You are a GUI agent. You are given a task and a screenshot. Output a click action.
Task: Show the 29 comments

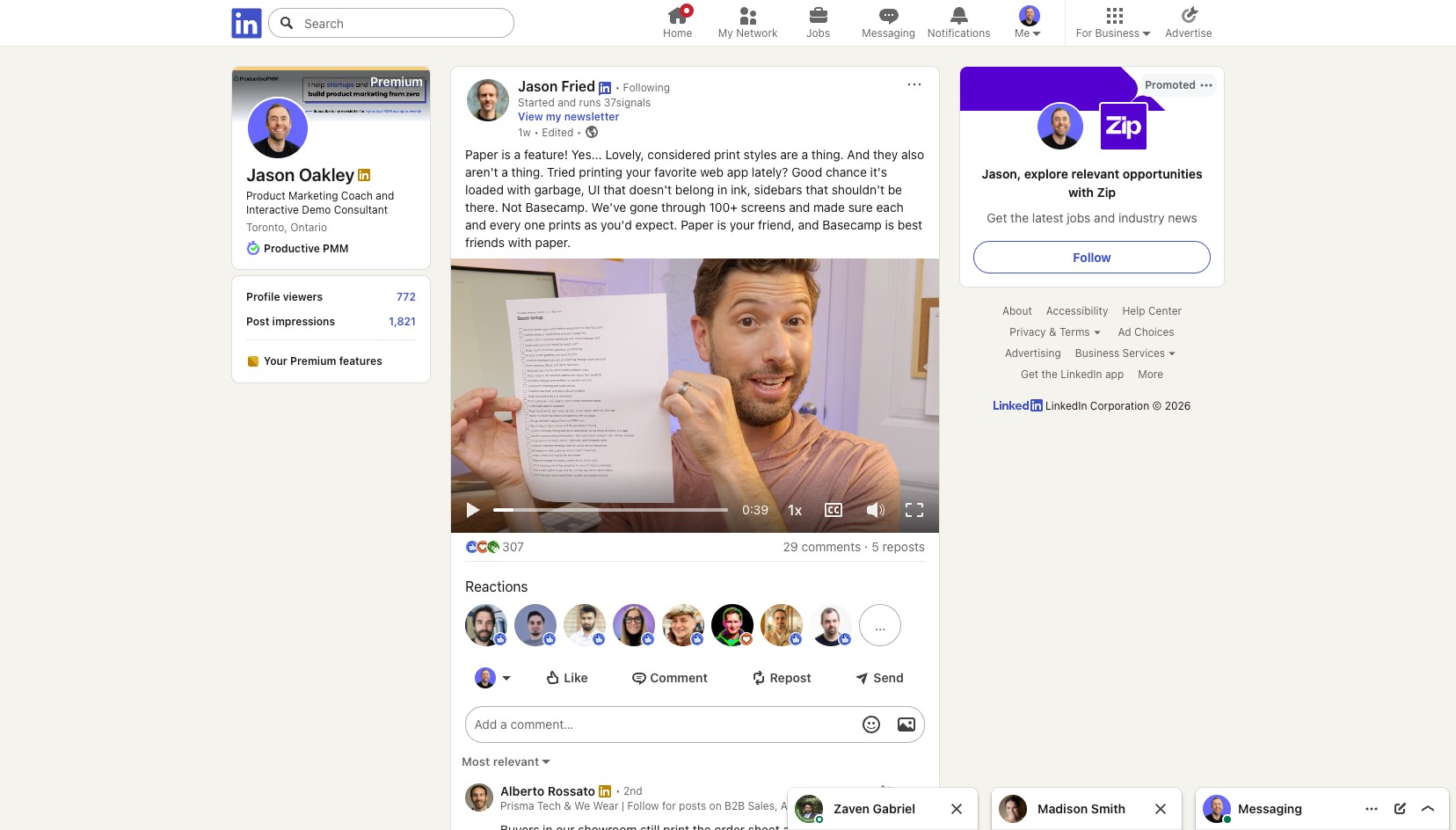coord(822,547)
